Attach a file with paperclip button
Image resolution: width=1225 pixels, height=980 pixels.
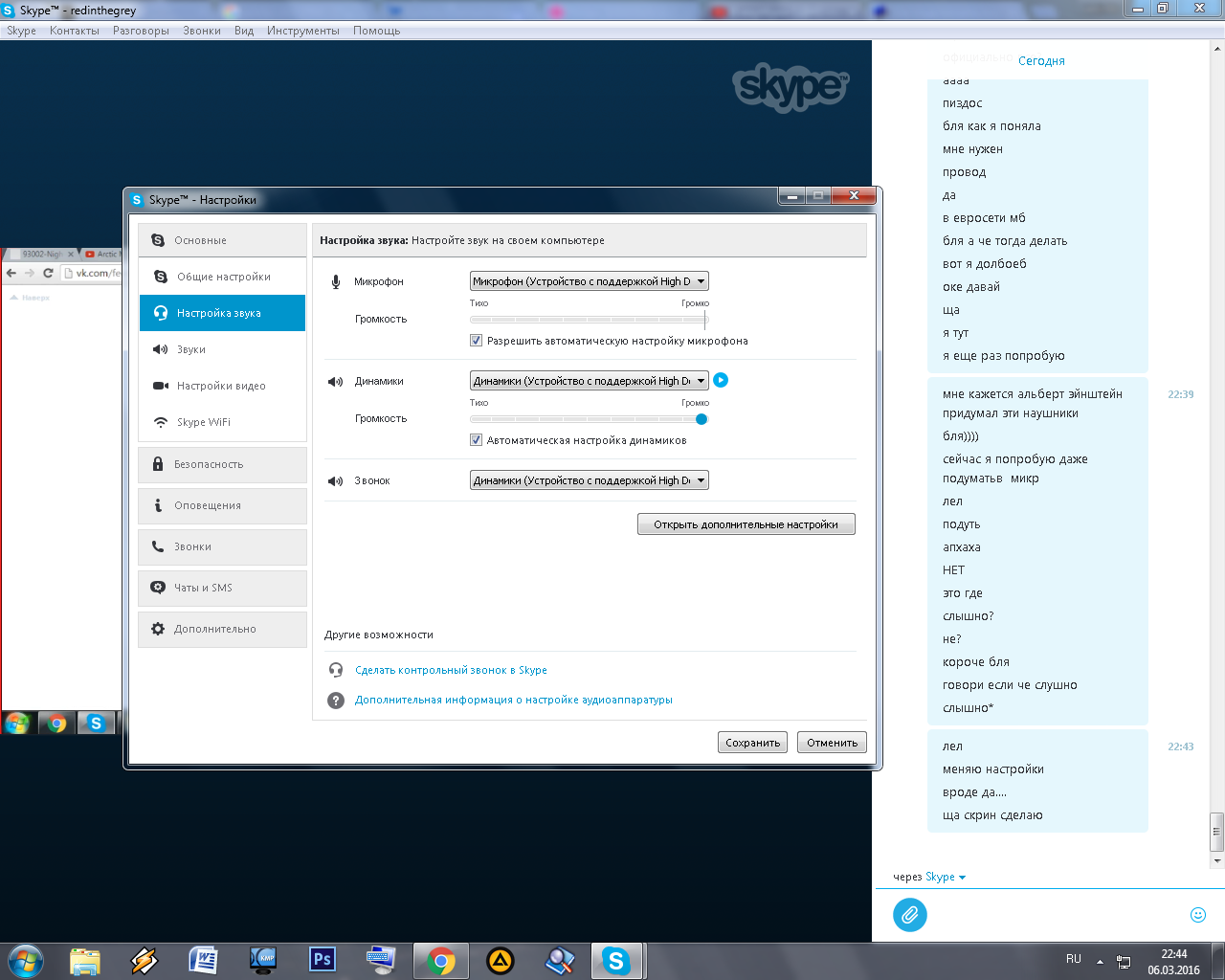910,914
